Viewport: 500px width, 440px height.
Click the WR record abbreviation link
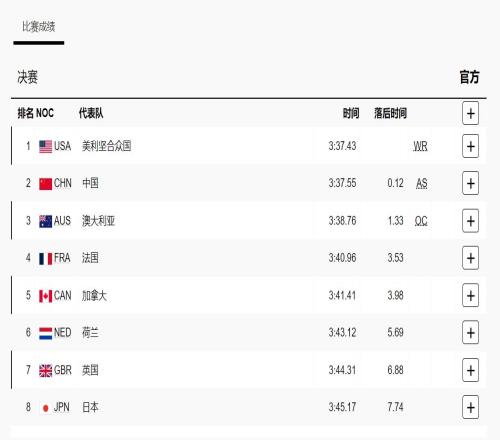420,146
